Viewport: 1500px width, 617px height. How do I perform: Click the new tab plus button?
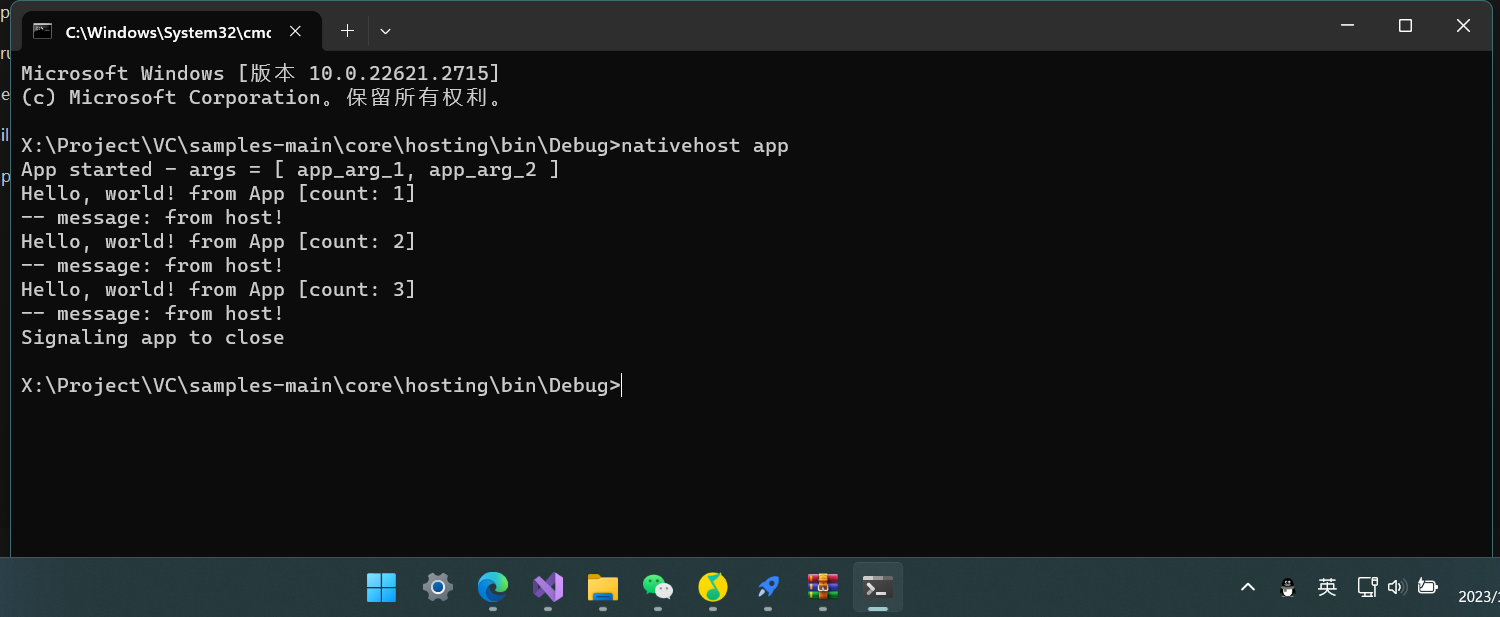pyautogui.click(x=347, y=31)
